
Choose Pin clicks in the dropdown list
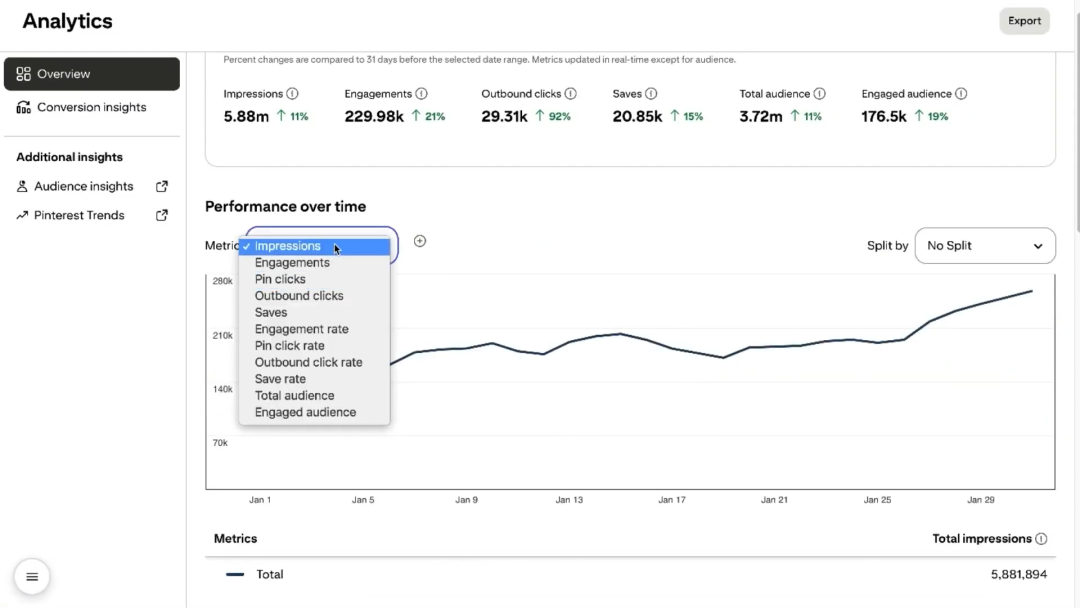pyautogui.click(x=280, y=279)
